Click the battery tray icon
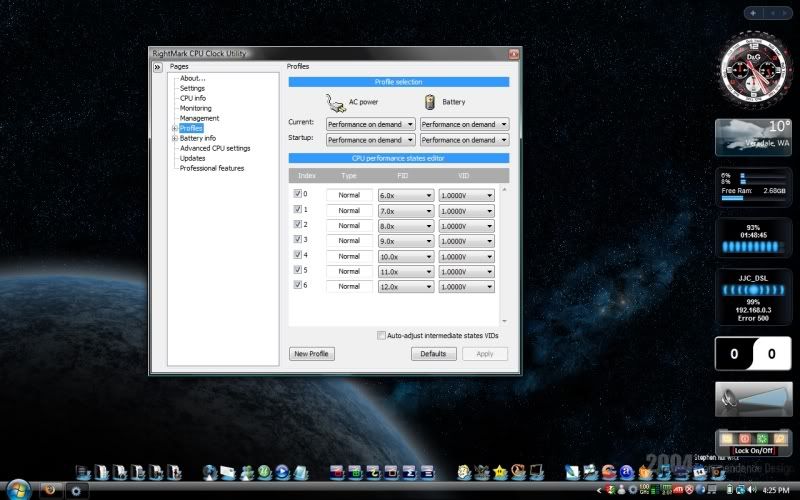This screenshot has height=500, width=800. [x=730, y=490]
